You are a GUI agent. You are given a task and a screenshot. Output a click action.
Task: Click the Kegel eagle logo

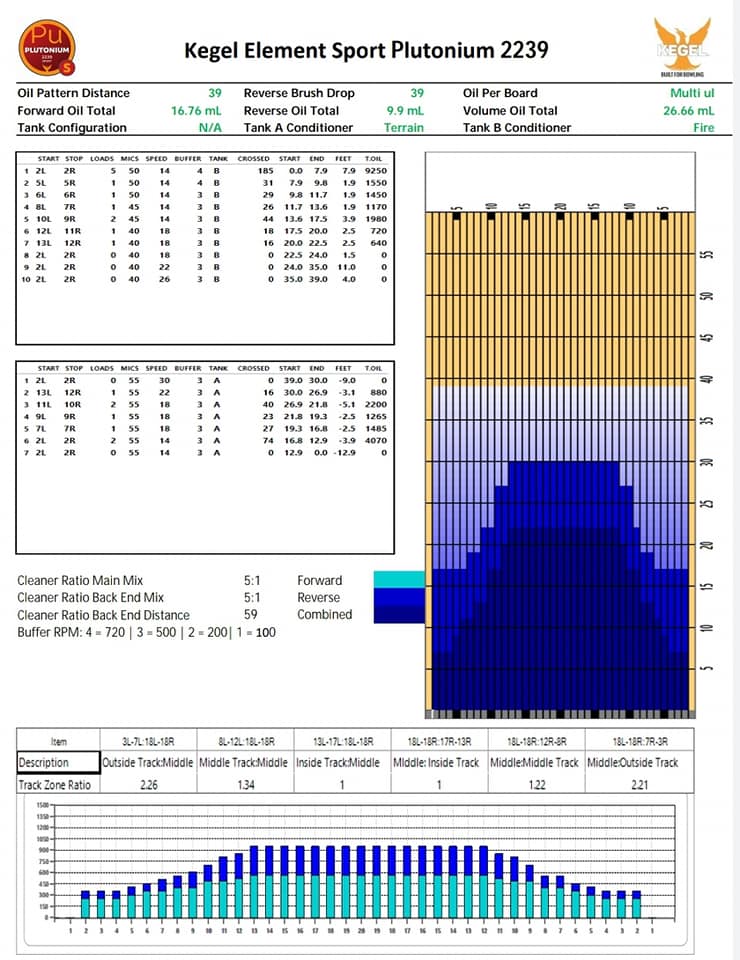pos(682,45)
